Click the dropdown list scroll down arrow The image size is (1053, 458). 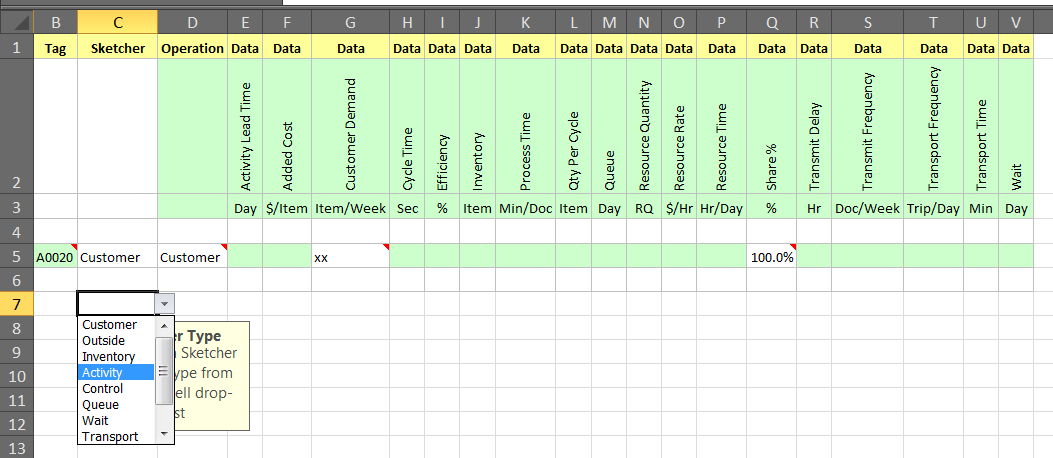[164, 435]
